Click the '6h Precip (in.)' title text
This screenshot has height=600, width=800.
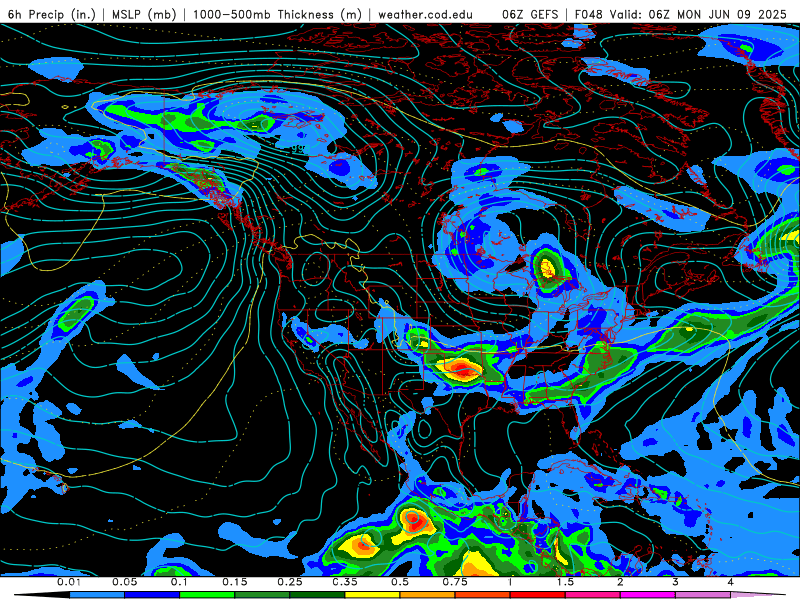click(52, 14)
